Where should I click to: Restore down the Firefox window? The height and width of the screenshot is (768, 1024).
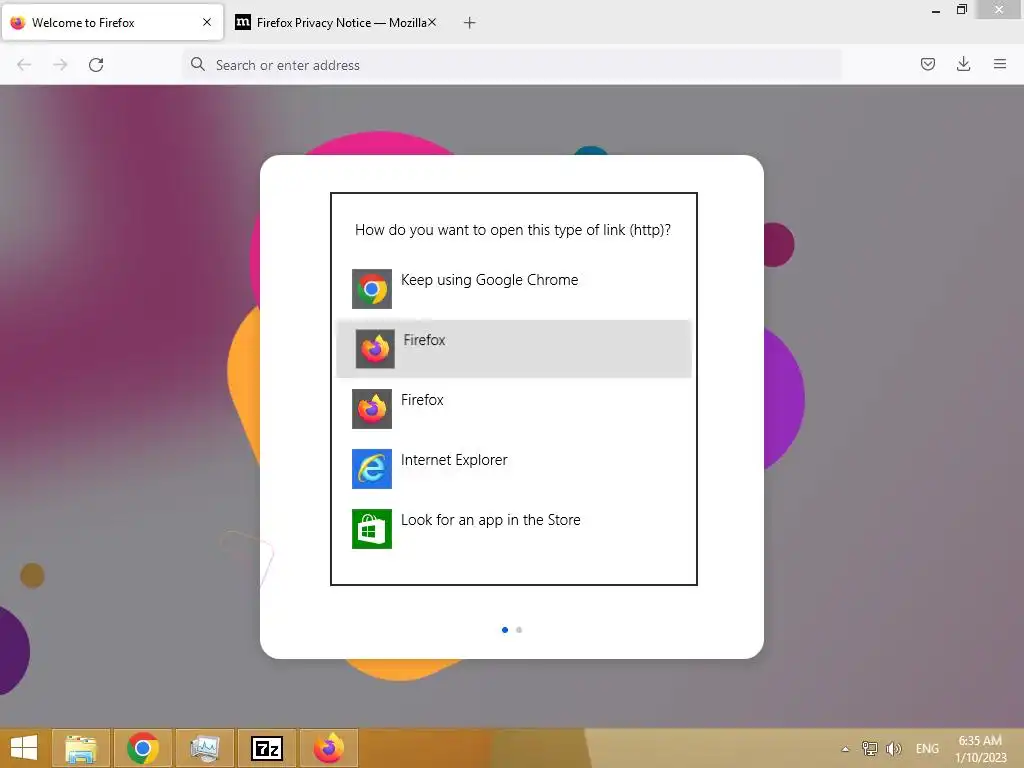point(961,10)
